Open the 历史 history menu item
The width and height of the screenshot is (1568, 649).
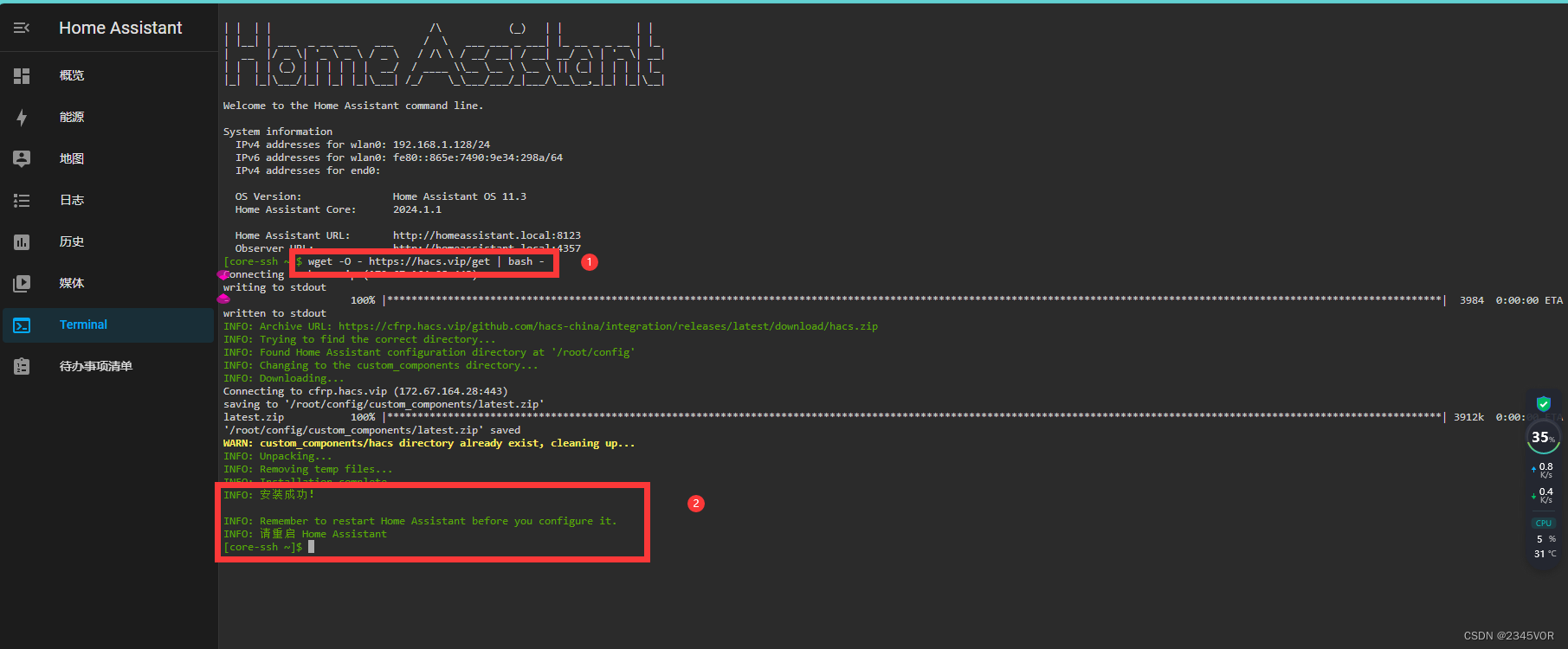coord(108,241)
